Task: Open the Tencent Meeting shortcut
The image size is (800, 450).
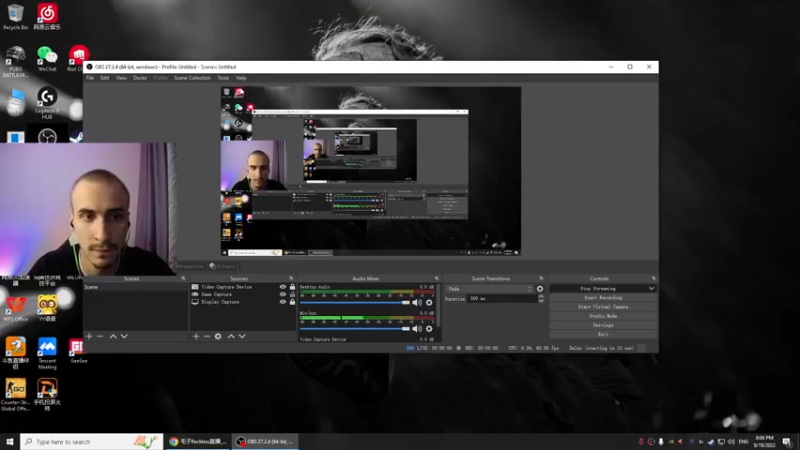Action: [47, 353]
